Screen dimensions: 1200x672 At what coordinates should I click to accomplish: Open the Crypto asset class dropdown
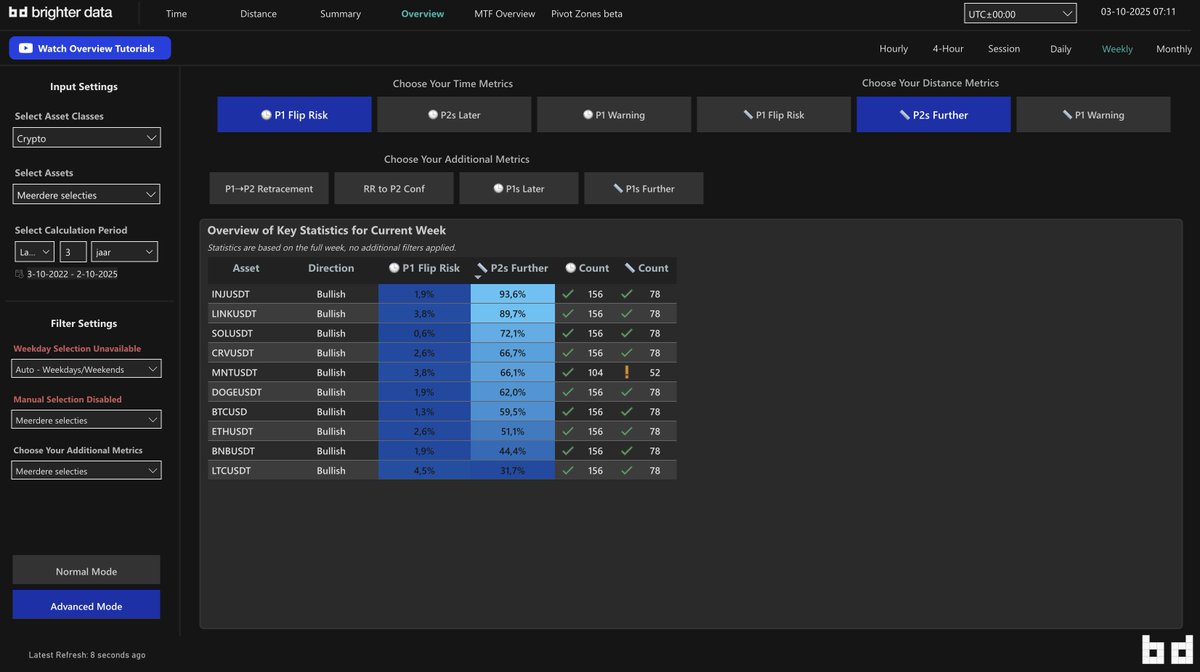87,138
